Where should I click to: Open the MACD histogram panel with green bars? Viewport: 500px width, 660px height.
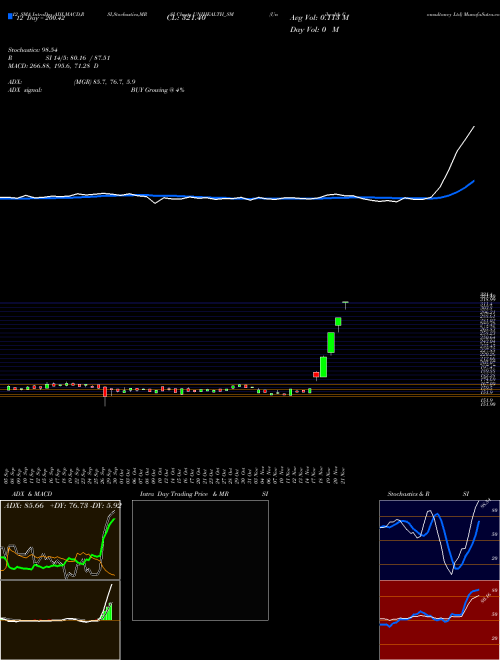click(60, 620)
